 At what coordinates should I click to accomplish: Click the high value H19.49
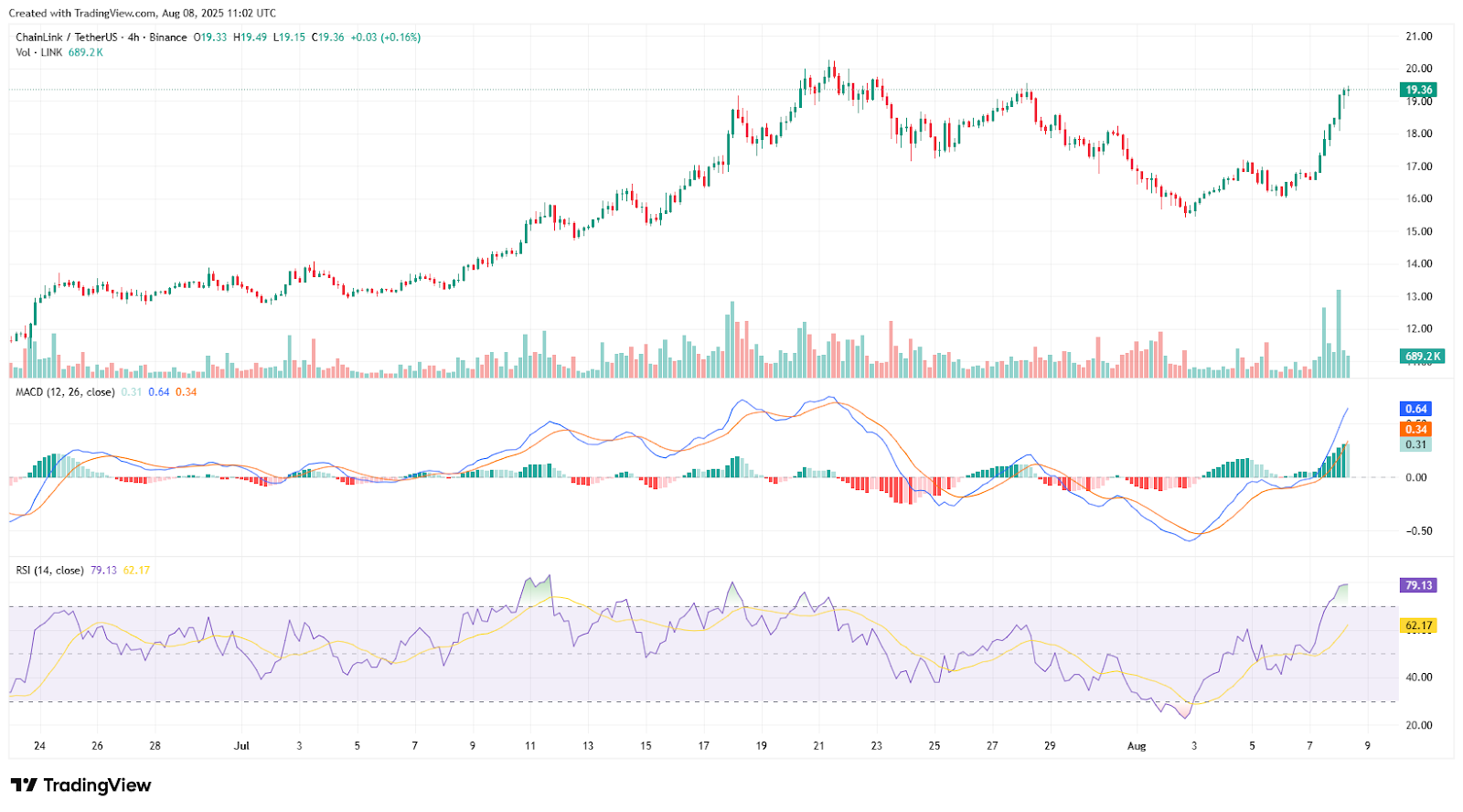pyautogui.click(x=251, y=37)
